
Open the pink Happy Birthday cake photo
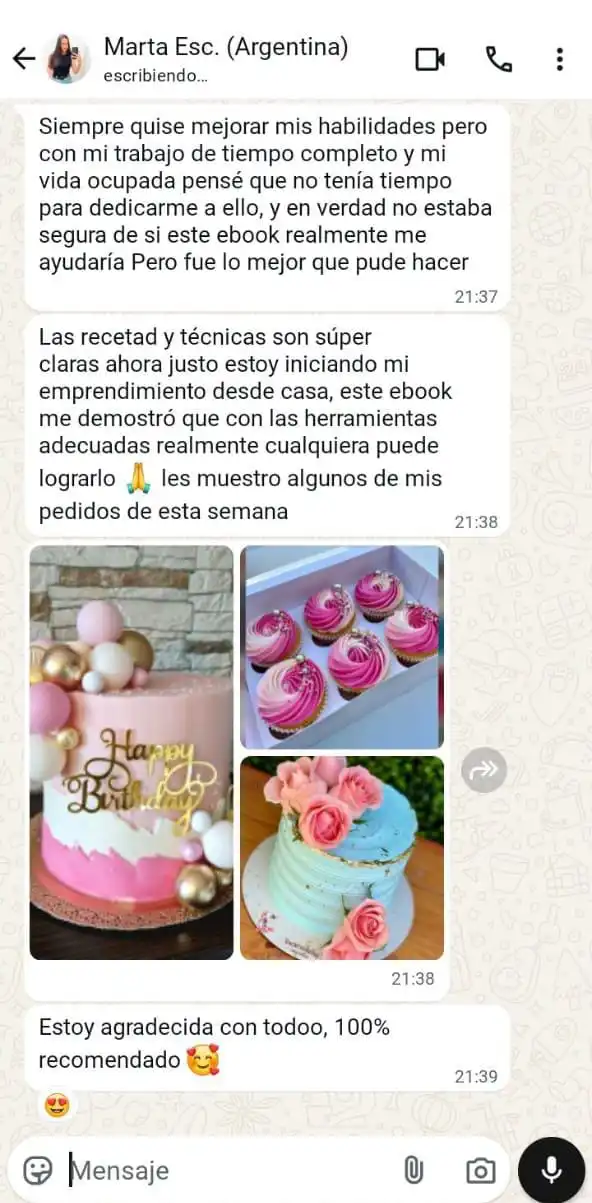tap(131, 752)
